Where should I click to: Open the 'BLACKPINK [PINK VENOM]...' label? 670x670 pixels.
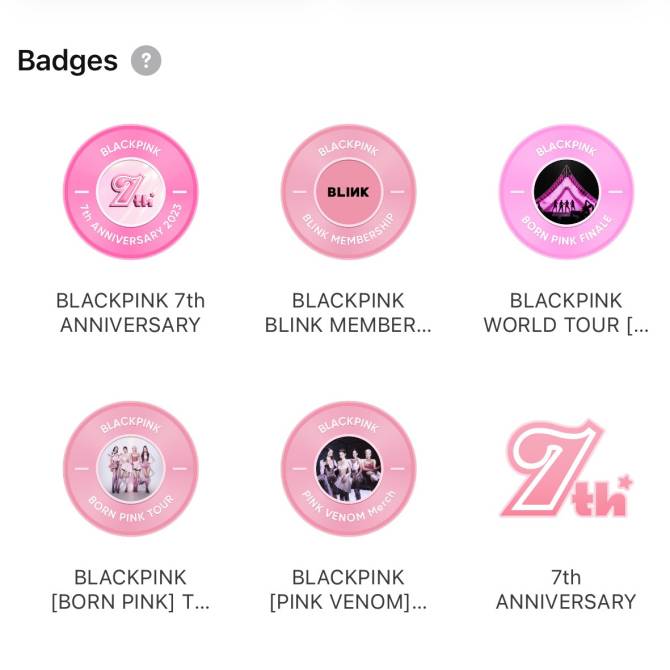(x=348, y=589)
